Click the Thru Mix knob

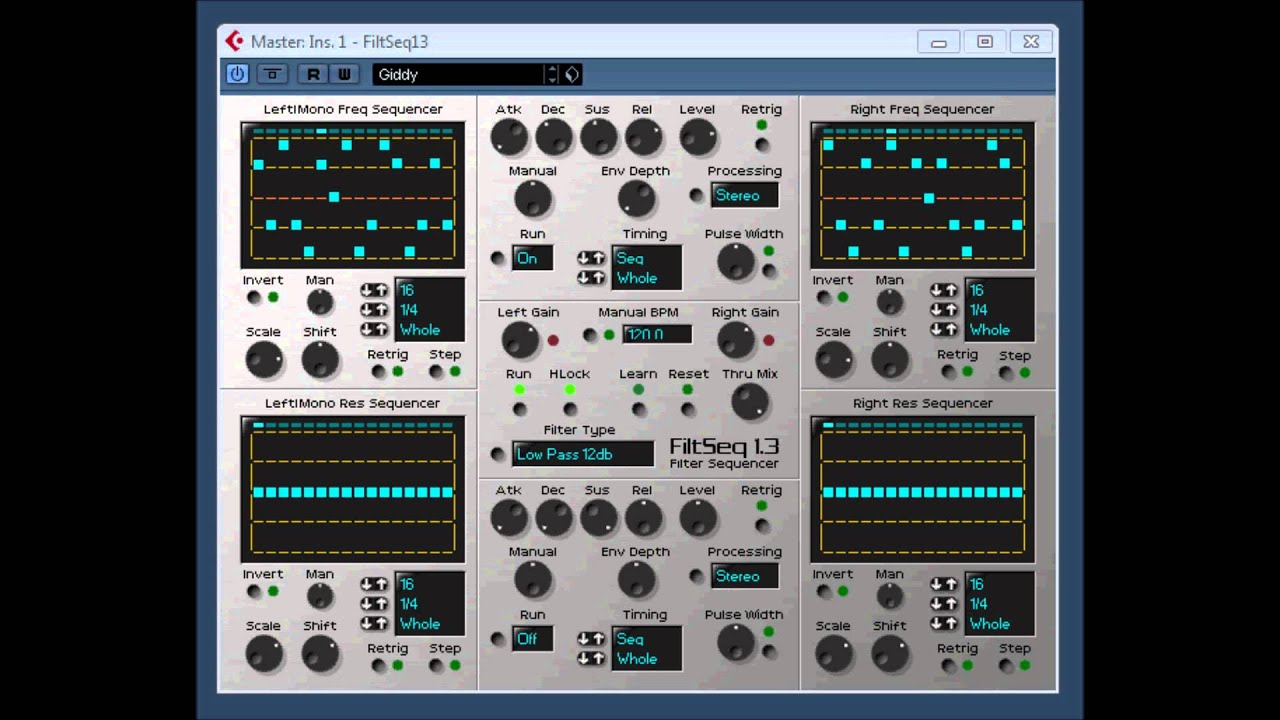coord(750,402)
